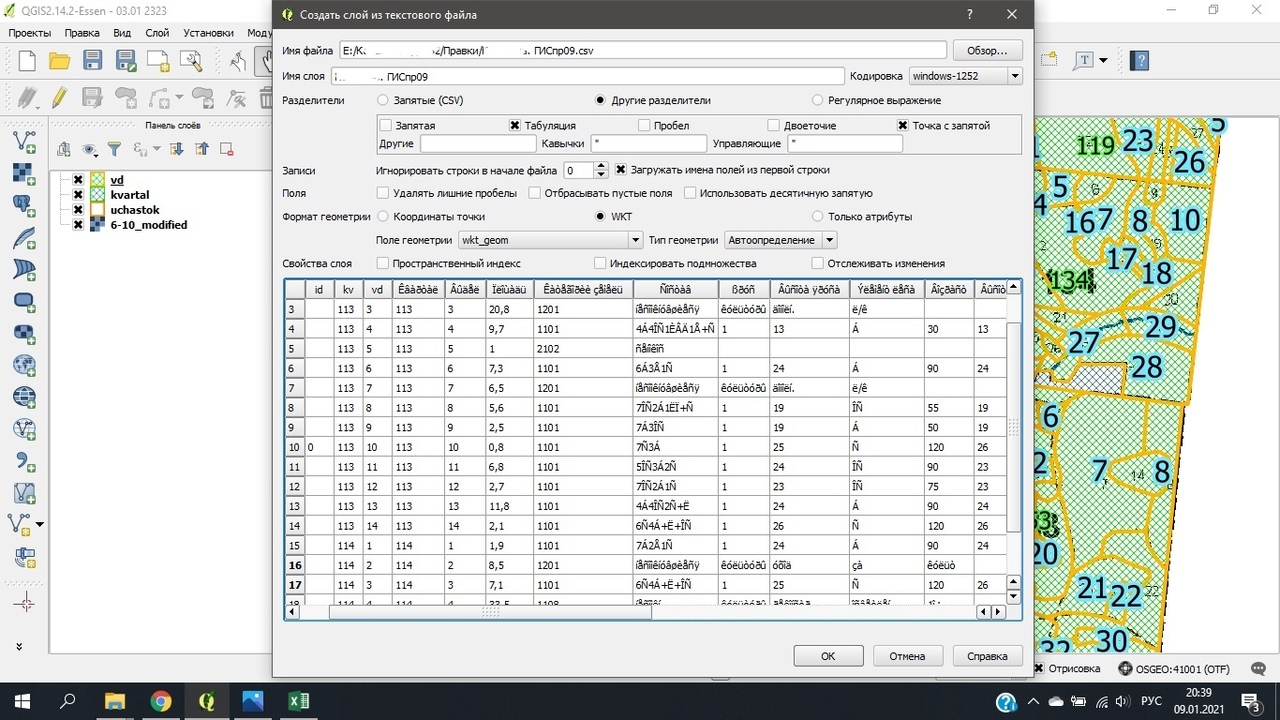Enable the Пространственный индекс checkbox
The width and height of the screenshot is (1280, 720).
click(x=383, y=263)
